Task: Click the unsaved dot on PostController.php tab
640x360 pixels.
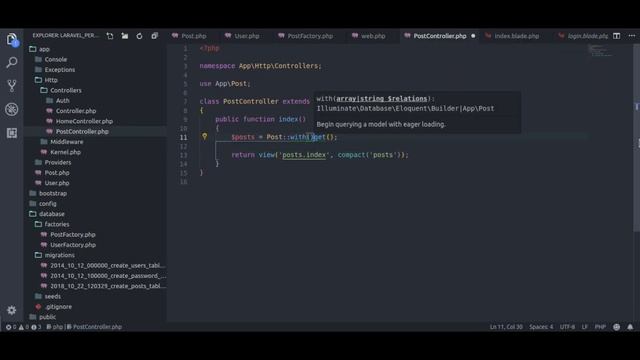Action: pyautogui.click(x=473, y=36)
